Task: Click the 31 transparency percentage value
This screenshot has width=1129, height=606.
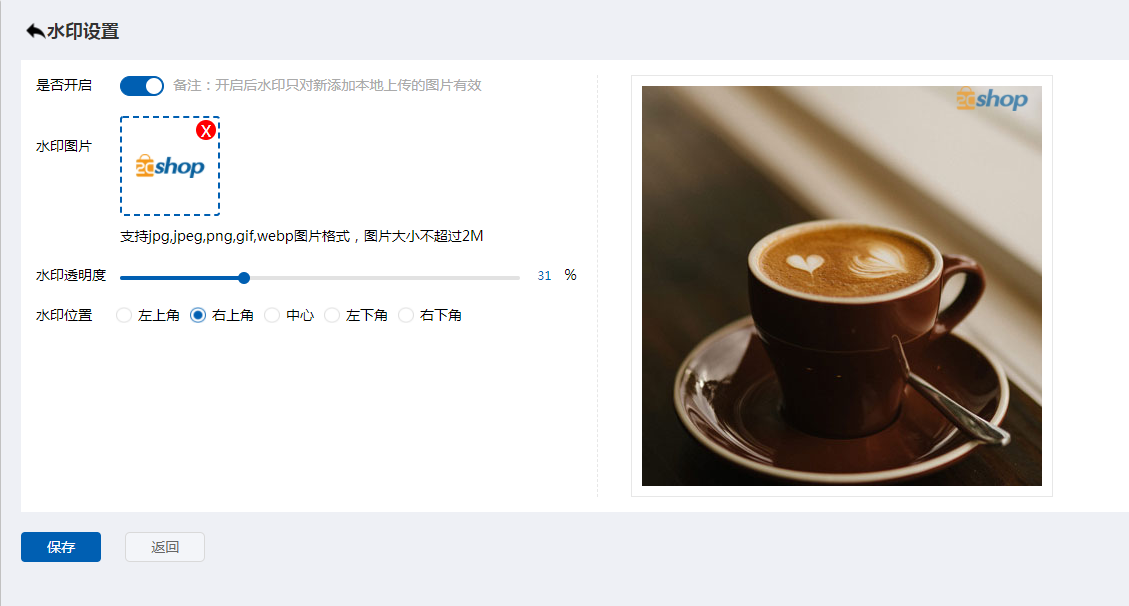Action: 544,276
